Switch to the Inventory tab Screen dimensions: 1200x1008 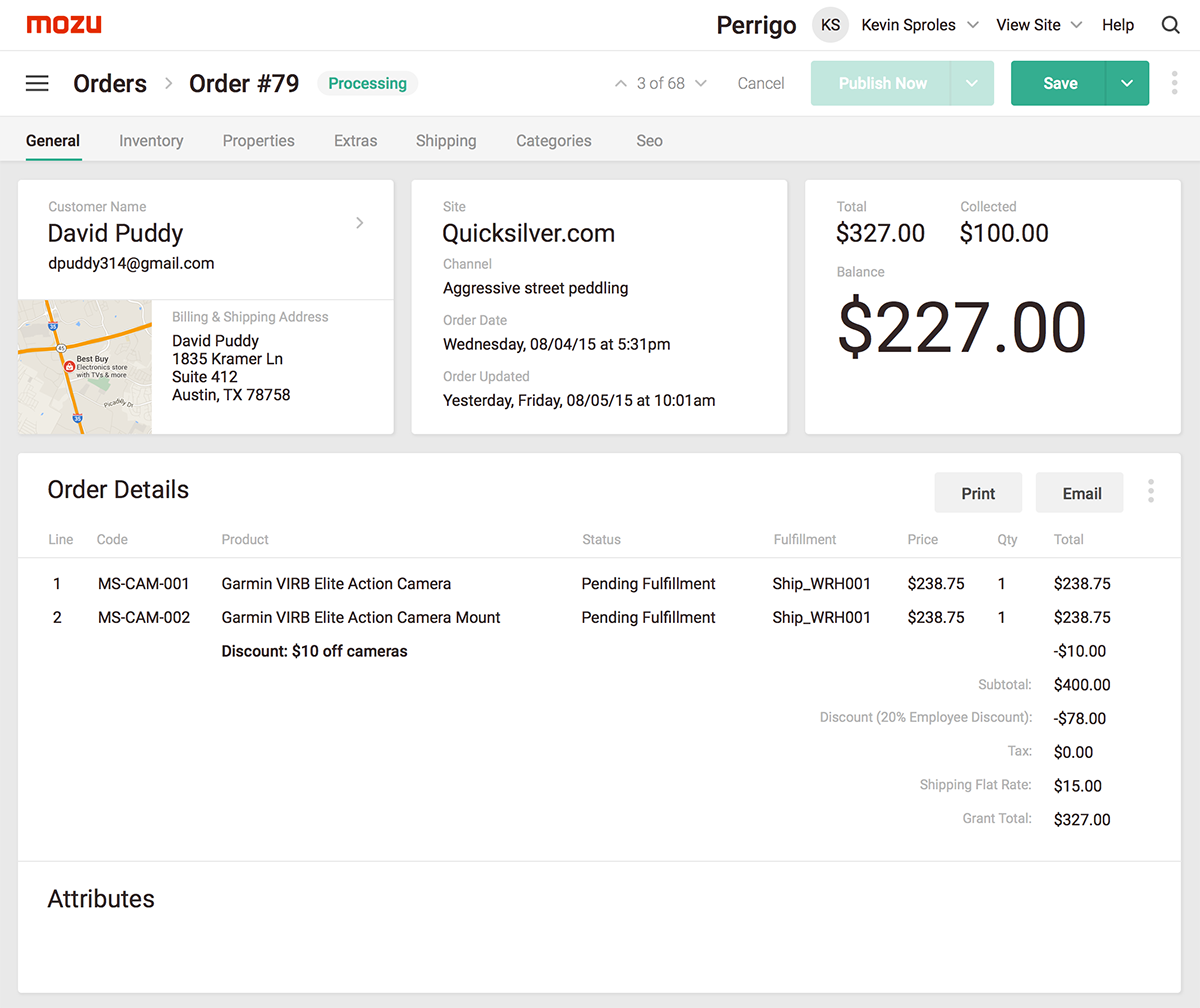tap(151, 141)
